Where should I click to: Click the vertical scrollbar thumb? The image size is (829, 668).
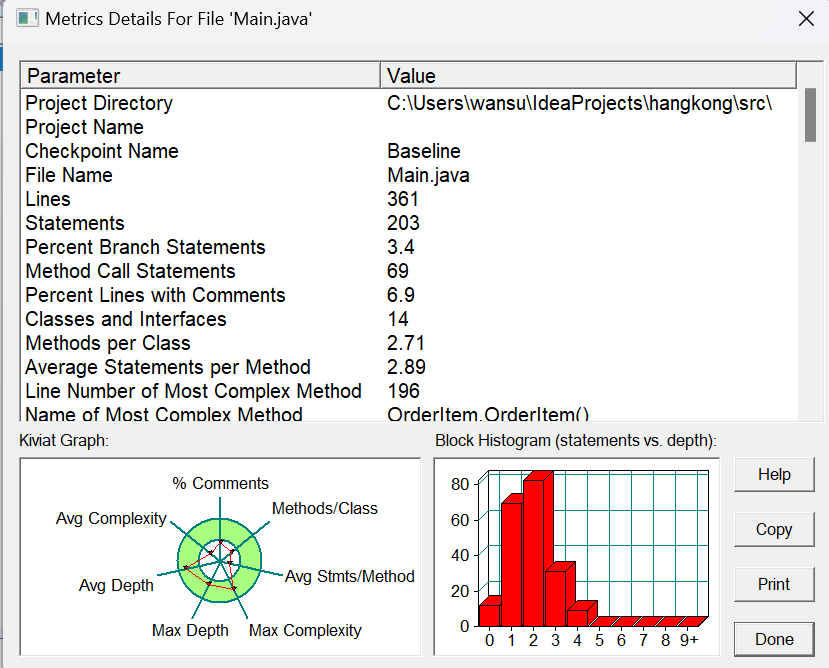810,115
